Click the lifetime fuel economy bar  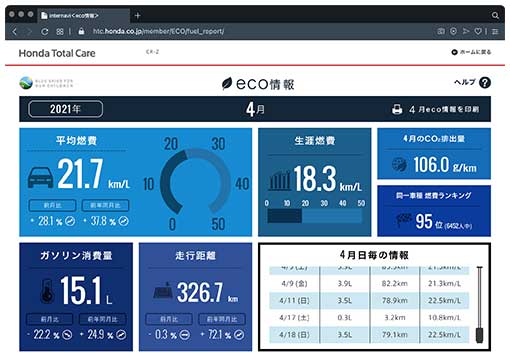pos(314,216)
